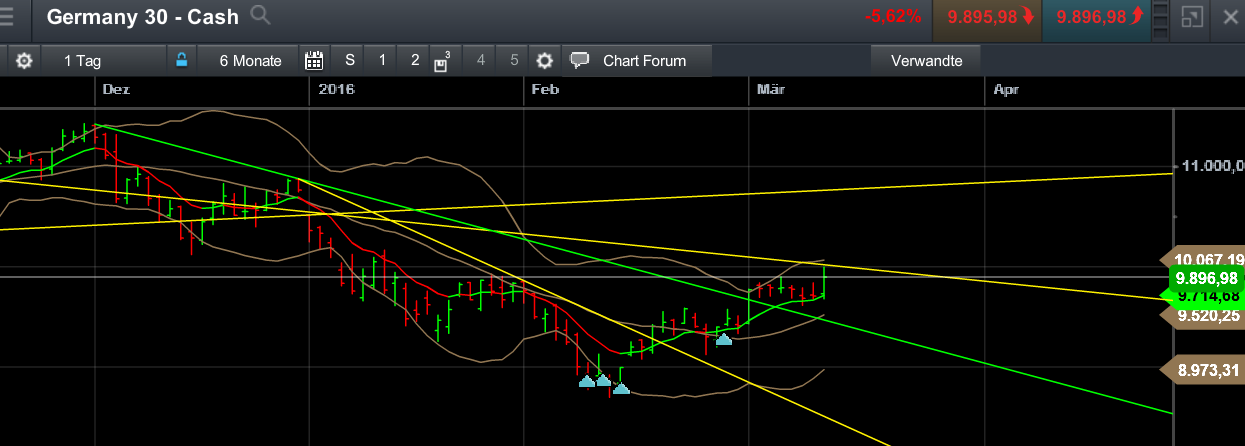Close the Germany 30 chart panel
This screenshot has height=446, width=1245.
[1229, 17]
